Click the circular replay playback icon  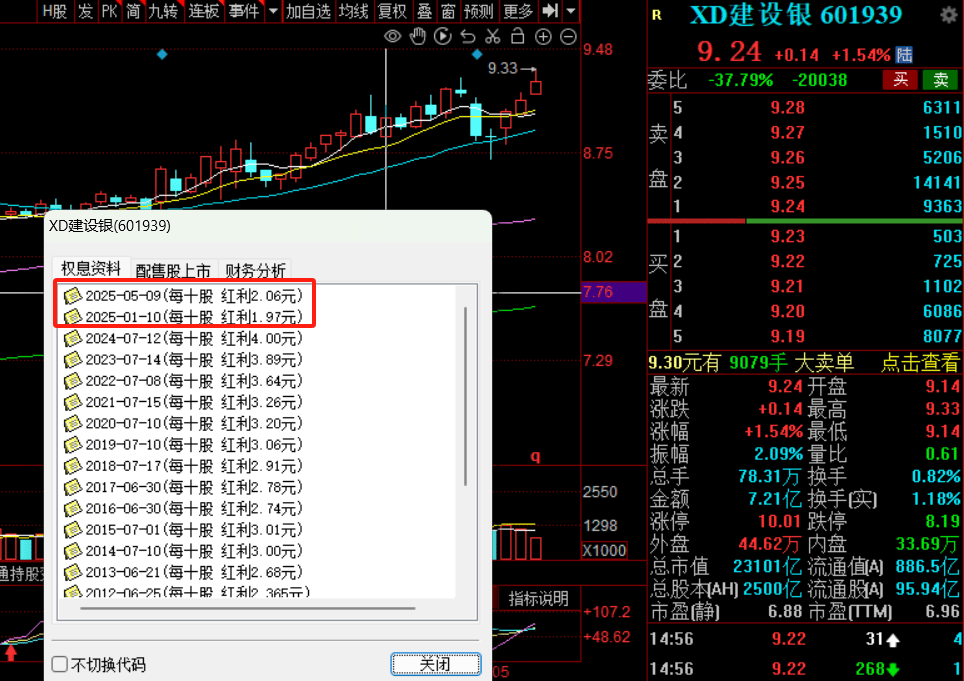click(443, 37)
